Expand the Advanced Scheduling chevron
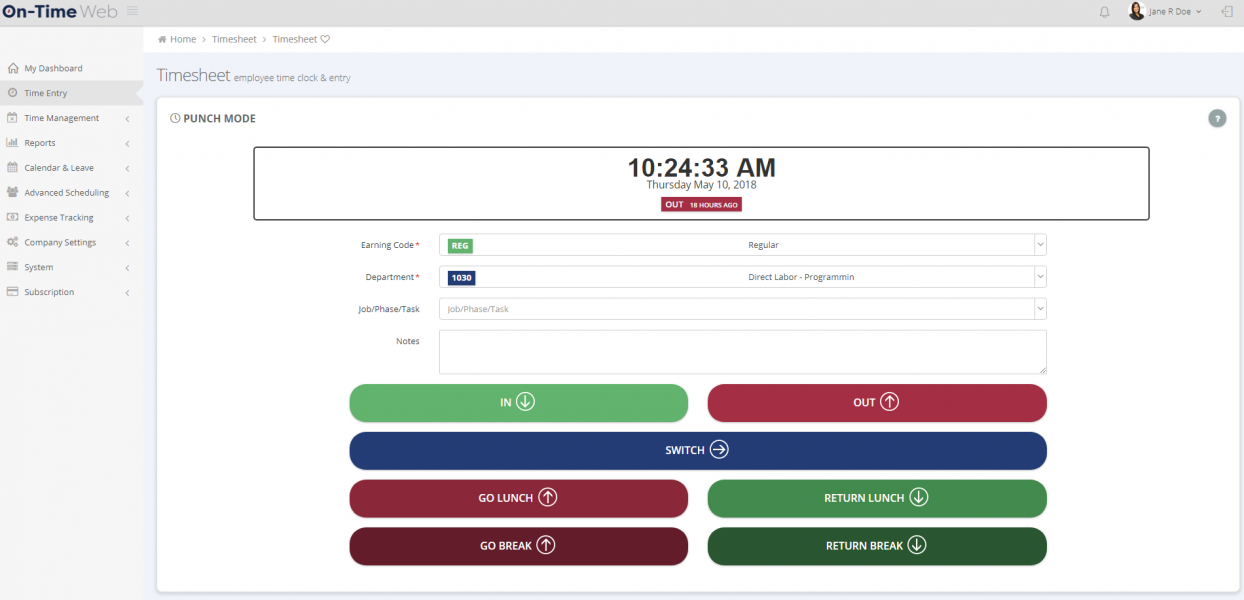 (x=128, y=193)
